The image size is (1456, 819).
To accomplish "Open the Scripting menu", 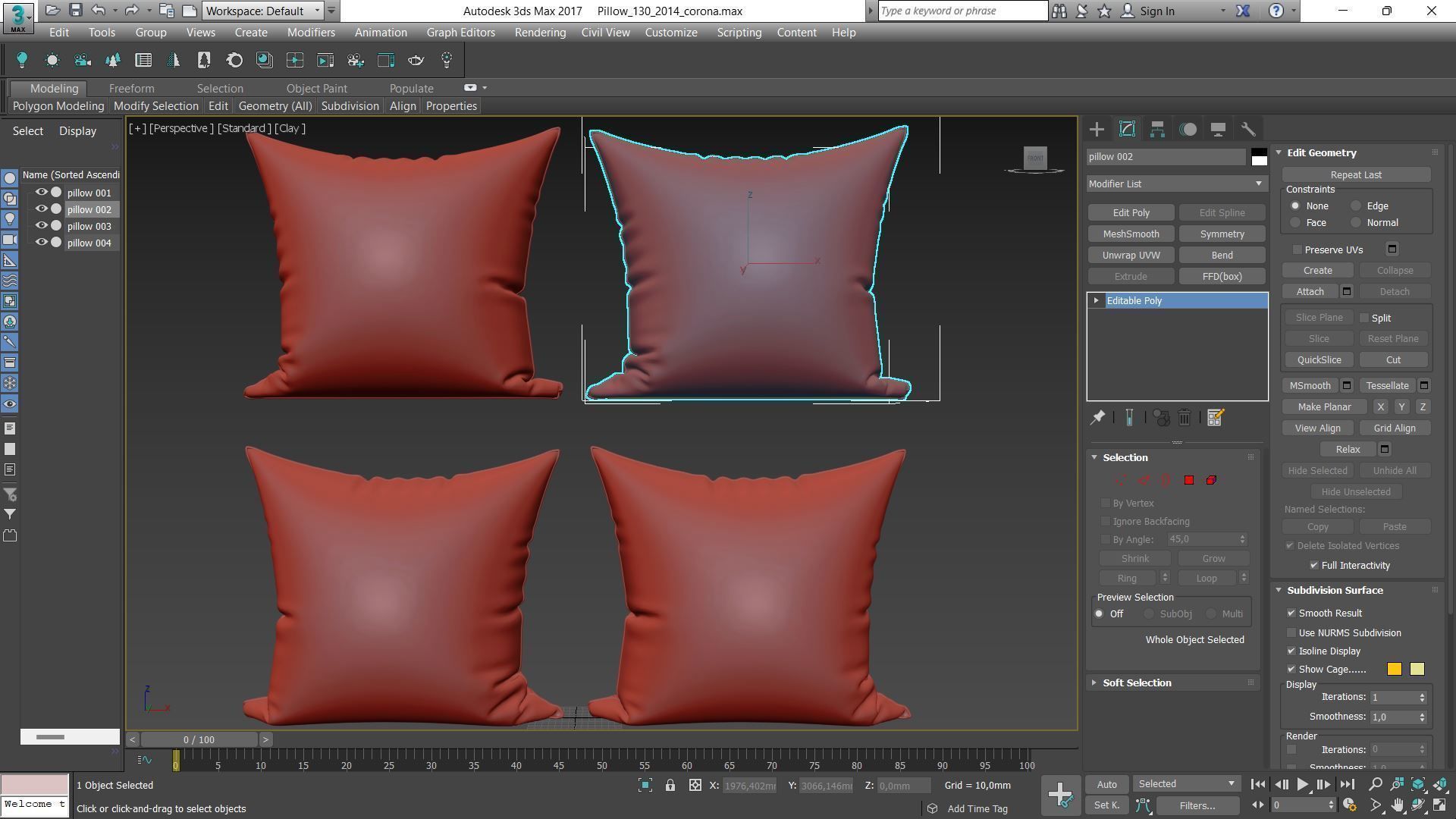I will [739, 33].
